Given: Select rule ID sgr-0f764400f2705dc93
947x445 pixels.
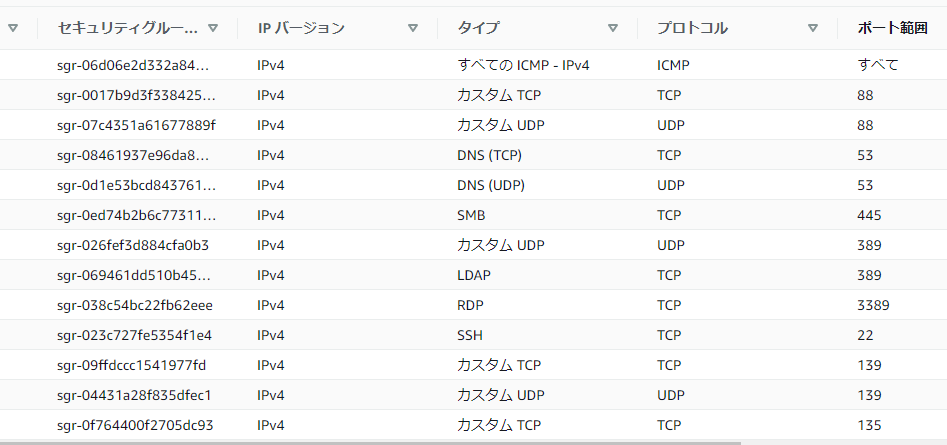Looking at the screenshot, I should 135,425.
